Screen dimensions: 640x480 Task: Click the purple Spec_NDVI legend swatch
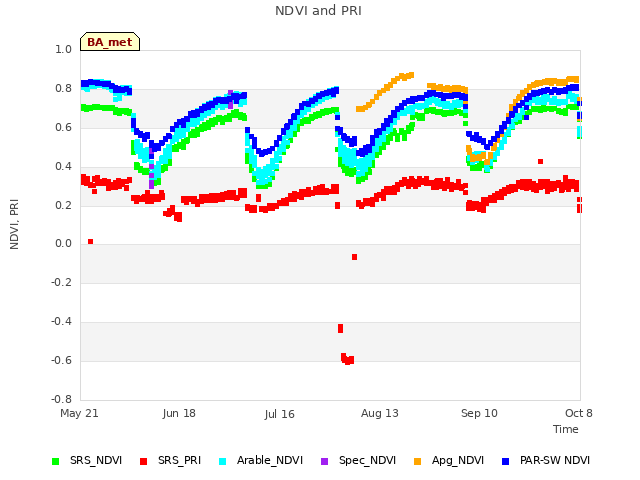[324, 461]
